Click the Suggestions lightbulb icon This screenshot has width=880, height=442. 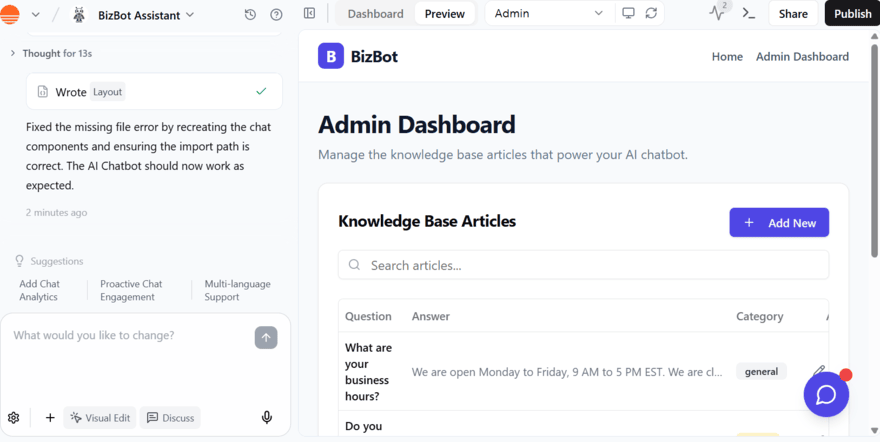tap(20, 261)
